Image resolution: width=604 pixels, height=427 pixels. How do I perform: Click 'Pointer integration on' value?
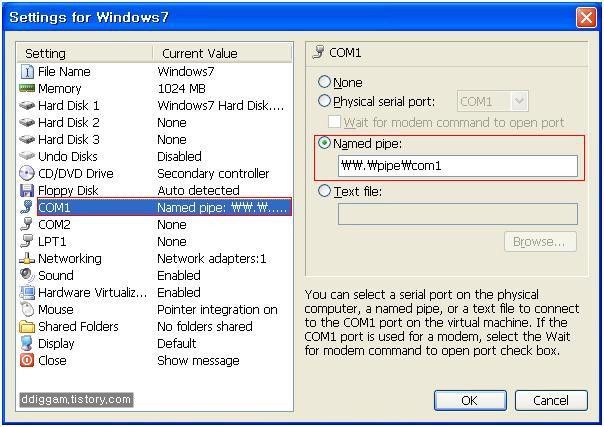[217, 309]
